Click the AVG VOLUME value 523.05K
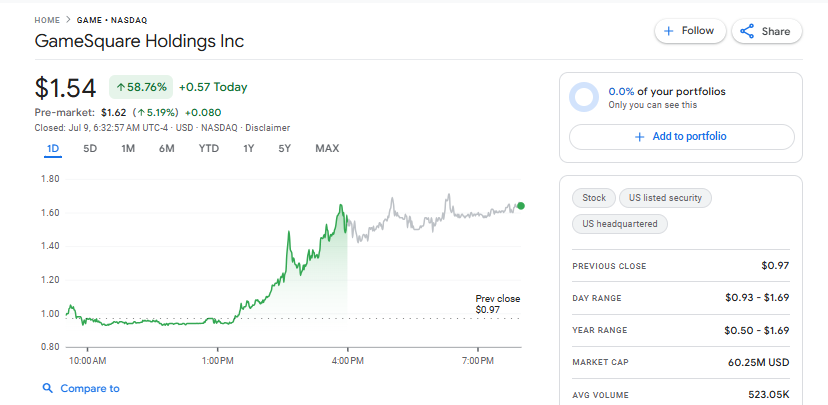Screen dimensions: 828x405 (x=768, y=395)
